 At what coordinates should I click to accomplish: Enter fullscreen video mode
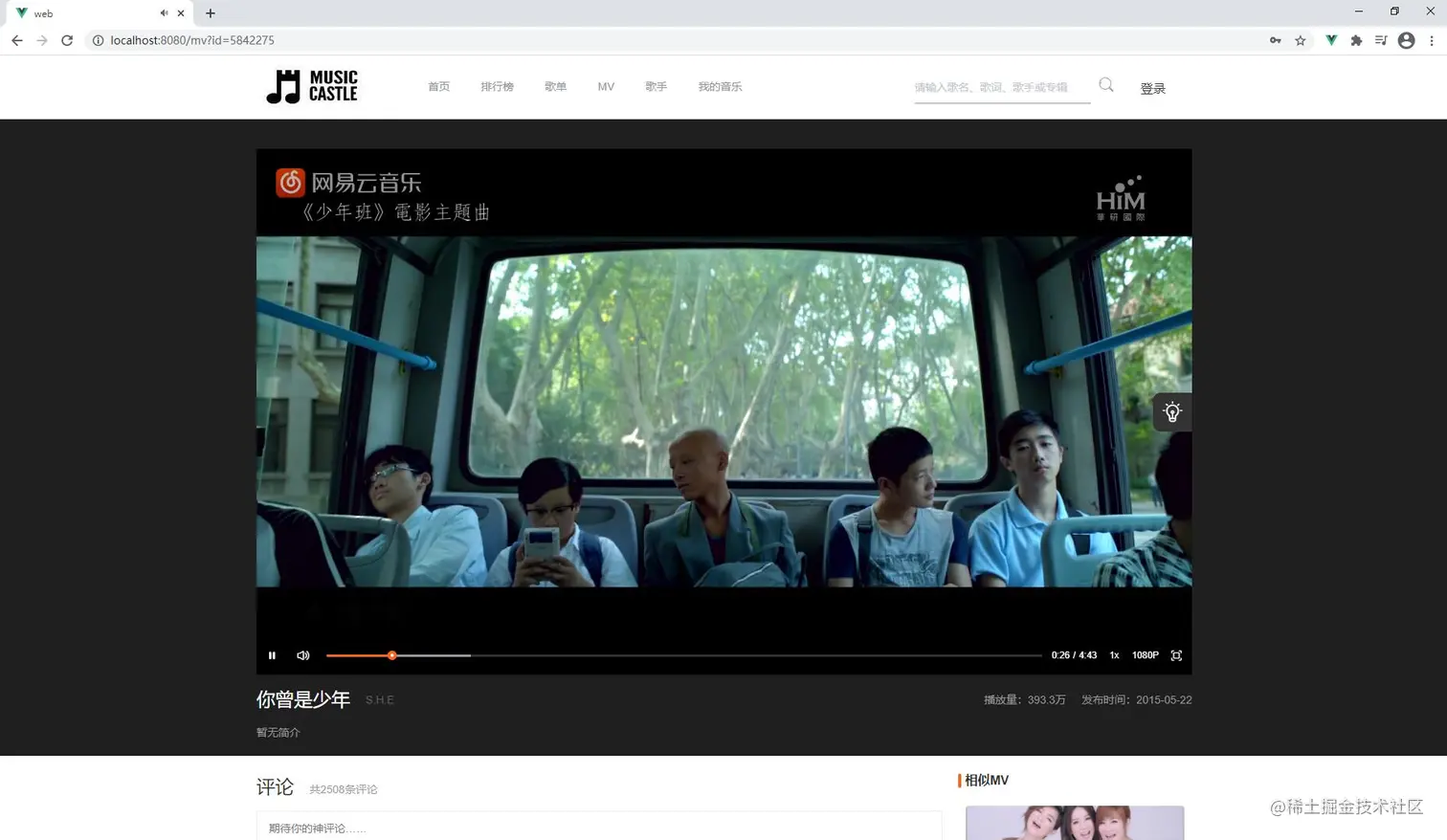click(1176, 655)
